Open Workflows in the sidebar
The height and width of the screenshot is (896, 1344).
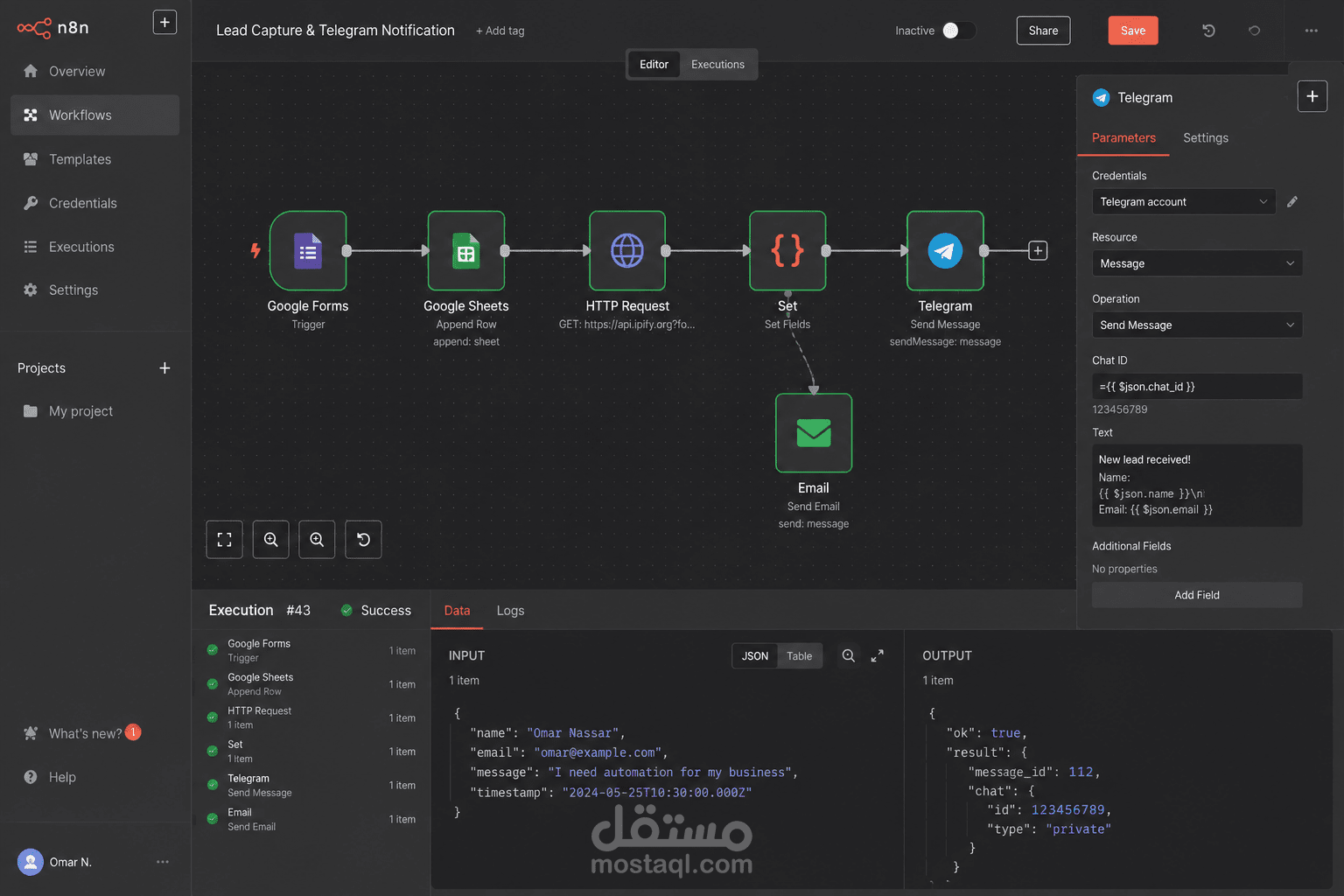(x=94, y=115)
